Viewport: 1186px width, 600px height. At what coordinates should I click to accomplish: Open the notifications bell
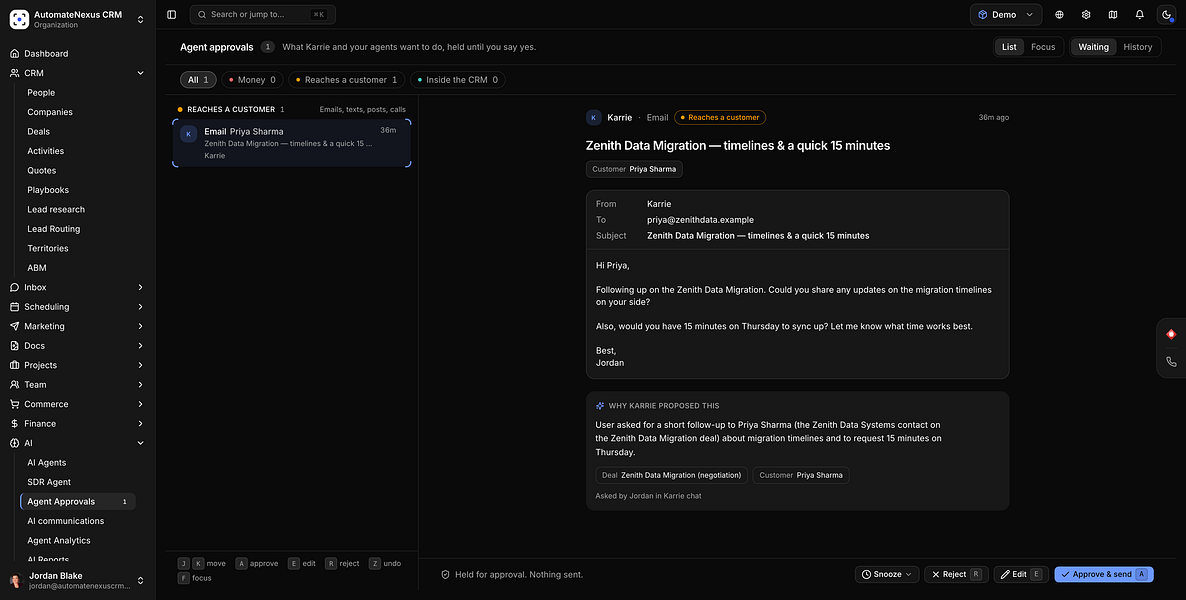click(x=1139, y=14)
